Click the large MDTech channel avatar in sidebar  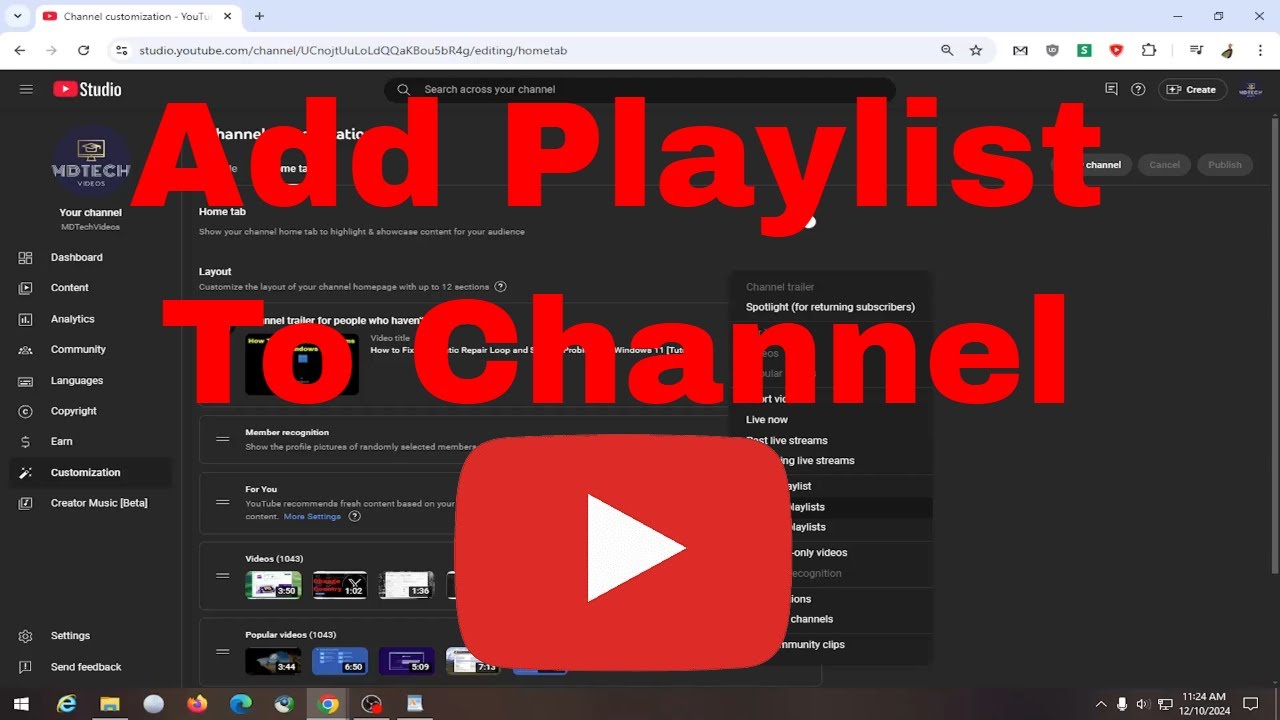tap(90, 162)
